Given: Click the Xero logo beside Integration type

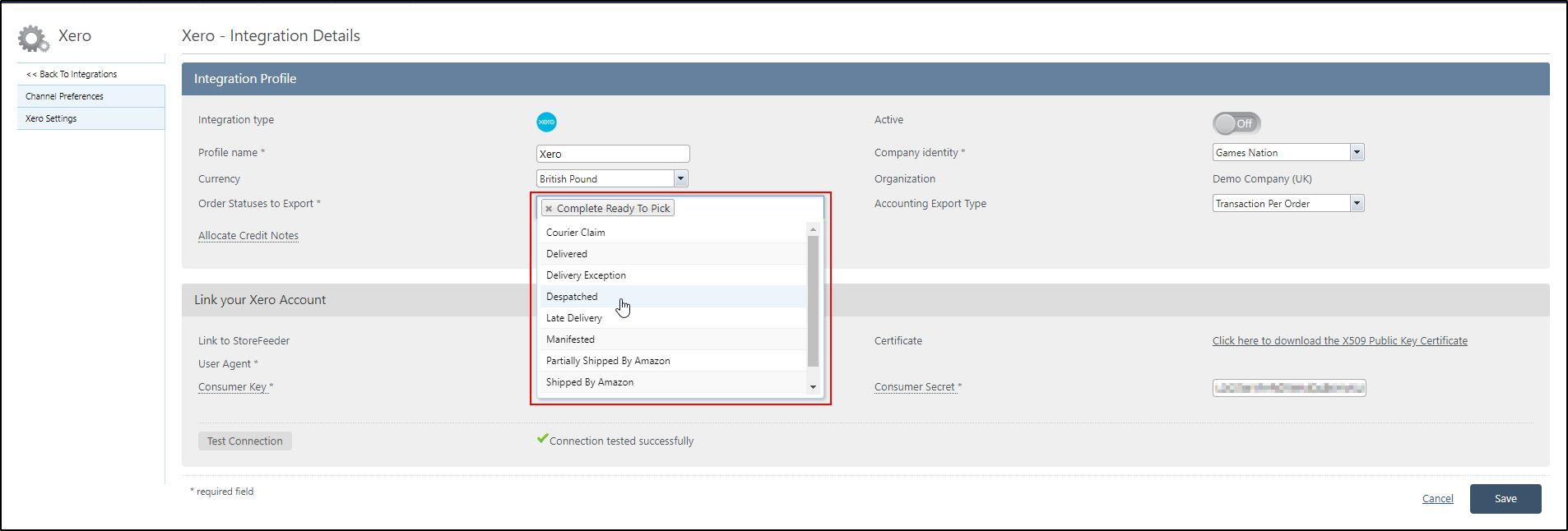Looking at the screenshot, I should pos(546,122).
